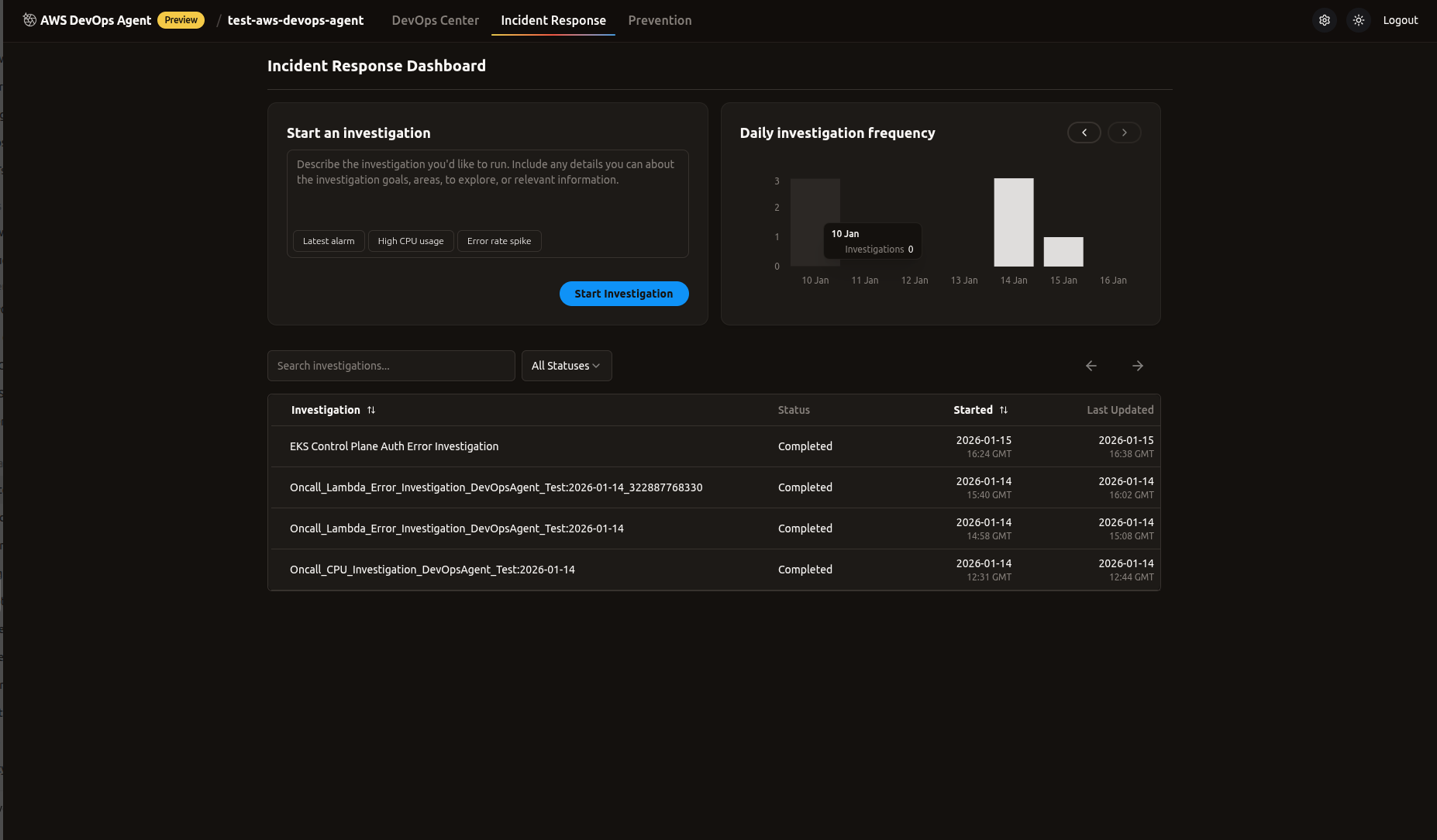
Task: Click Completed status in the EKS row
Action: [805, 446]
